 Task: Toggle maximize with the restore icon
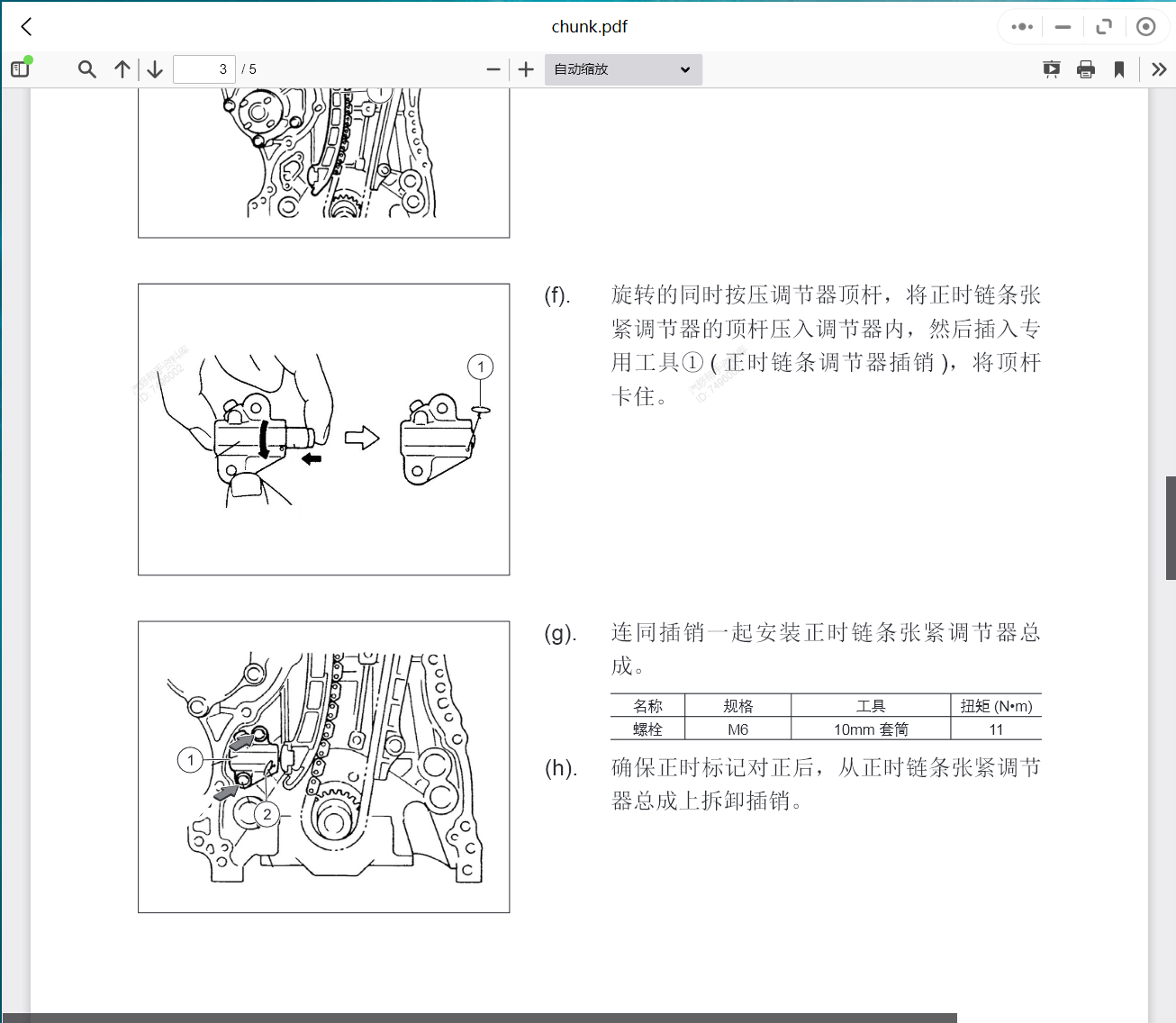click(x=1104, y=26)
